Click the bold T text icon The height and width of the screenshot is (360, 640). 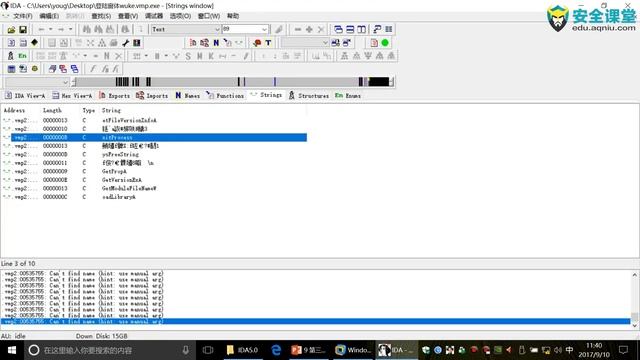(x=268, y=42)
